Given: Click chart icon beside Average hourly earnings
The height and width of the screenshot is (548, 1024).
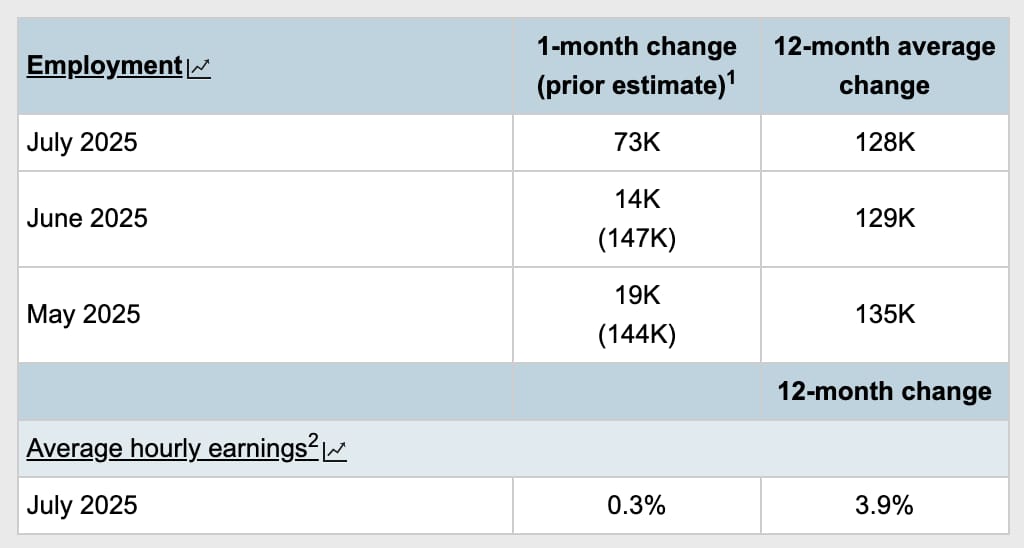Looking at the screenshot, I should pyautogui.click(x=334, y=451).
